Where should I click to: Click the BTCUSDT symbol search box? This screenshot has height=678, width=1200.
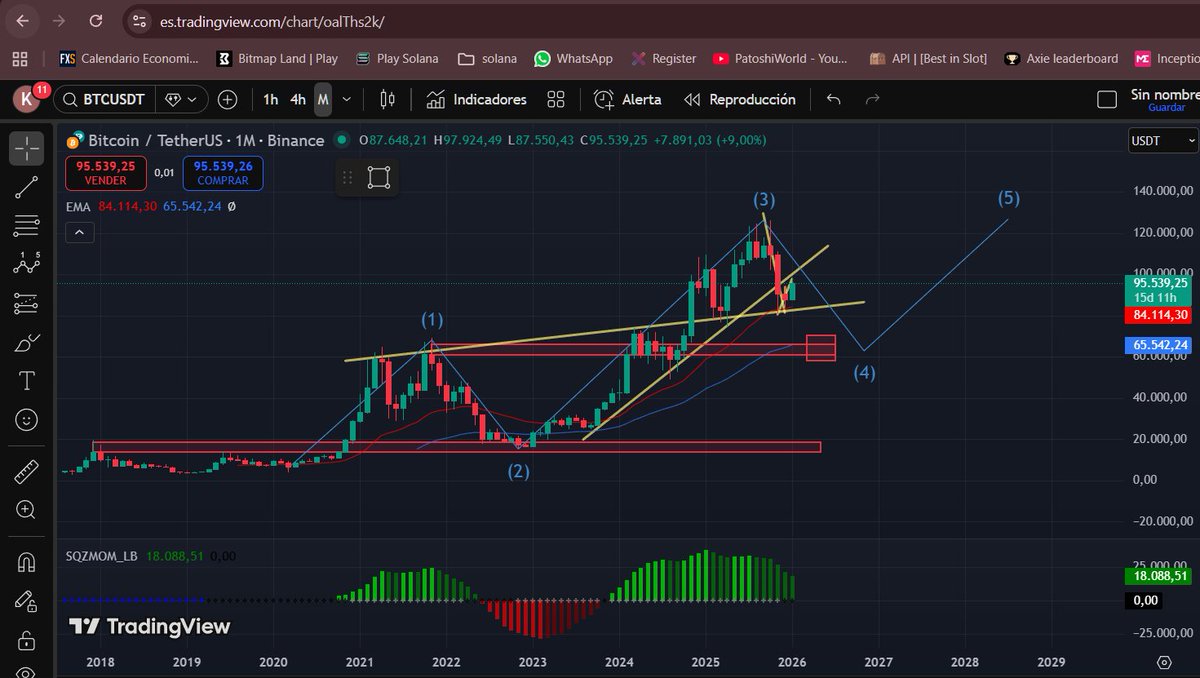point(102,99)
